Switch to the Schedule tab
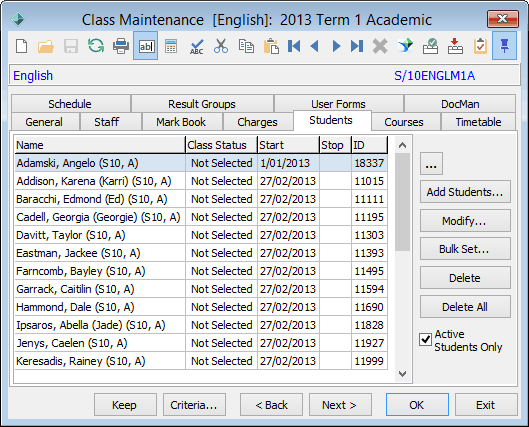This screenshot has height=427, width=529. (x=70, y=104)
